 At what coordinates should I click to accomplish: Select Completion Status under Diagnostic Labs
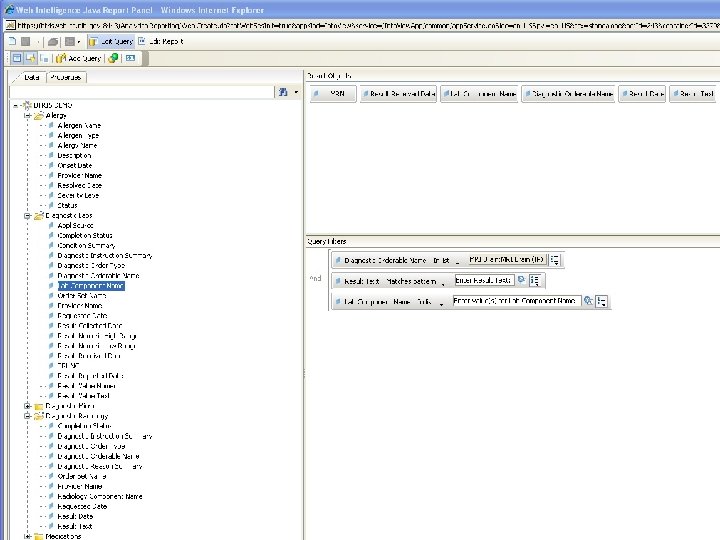(85, 235)
